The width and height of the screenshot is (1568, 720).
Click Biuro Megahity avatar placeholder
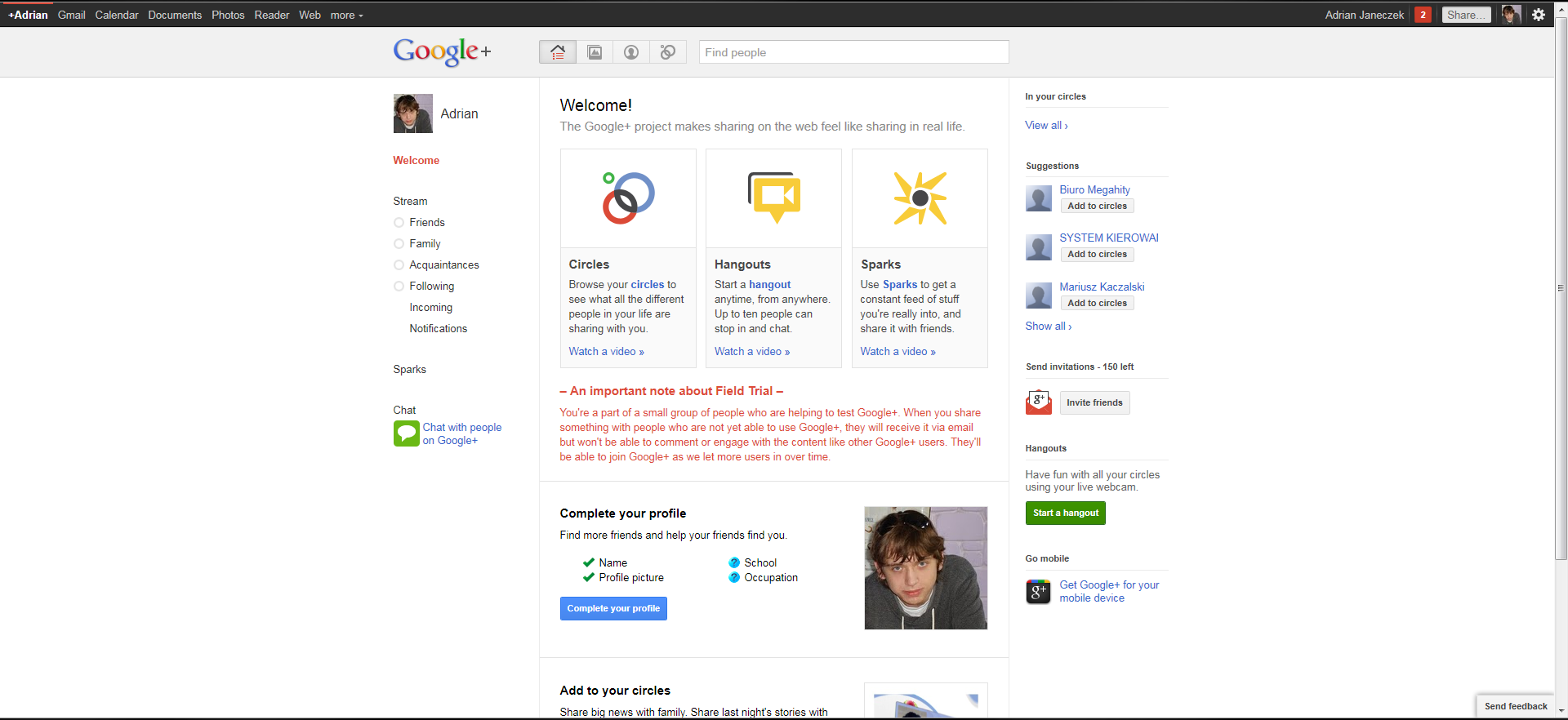click(x=1039, y=198)
